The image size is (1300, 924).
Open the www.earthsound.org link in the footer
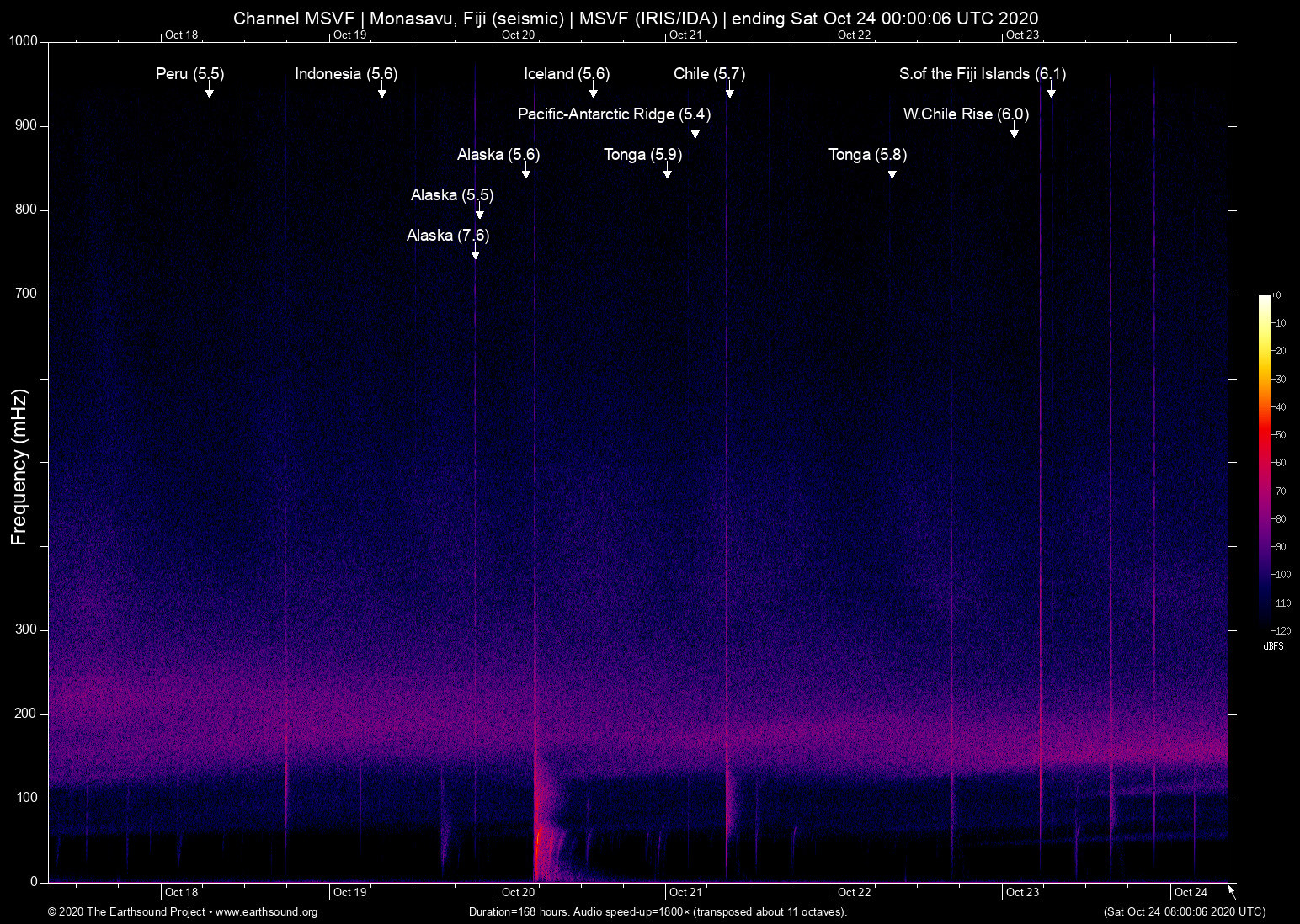click(267, 912)
